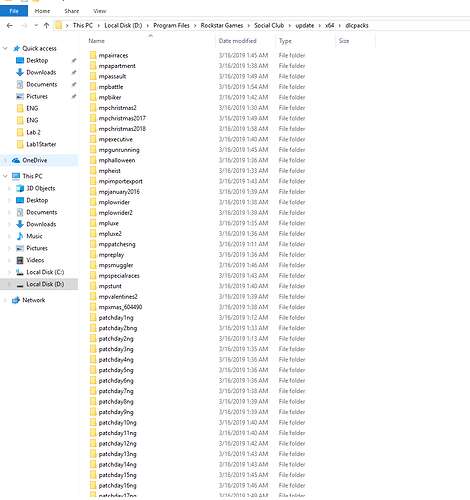
Task: Select the mpbiker folder icon
Action: point(93,97)
